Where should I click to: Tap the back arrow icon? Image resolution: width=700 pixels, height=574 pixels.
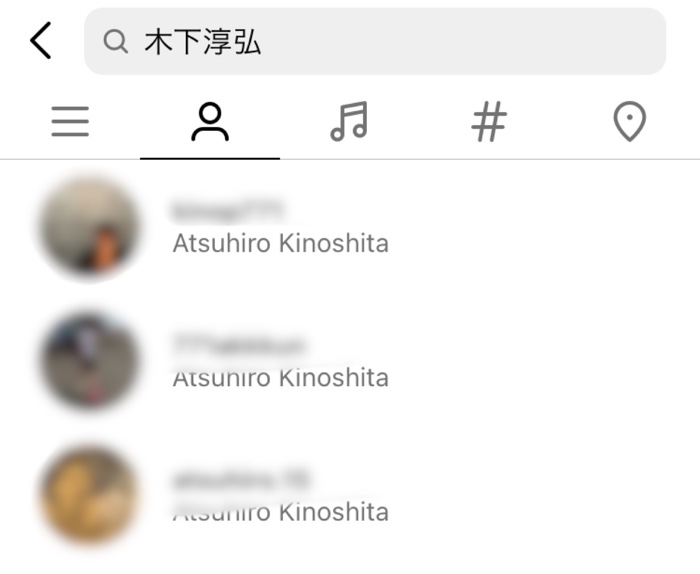click(x=41, y=41)
